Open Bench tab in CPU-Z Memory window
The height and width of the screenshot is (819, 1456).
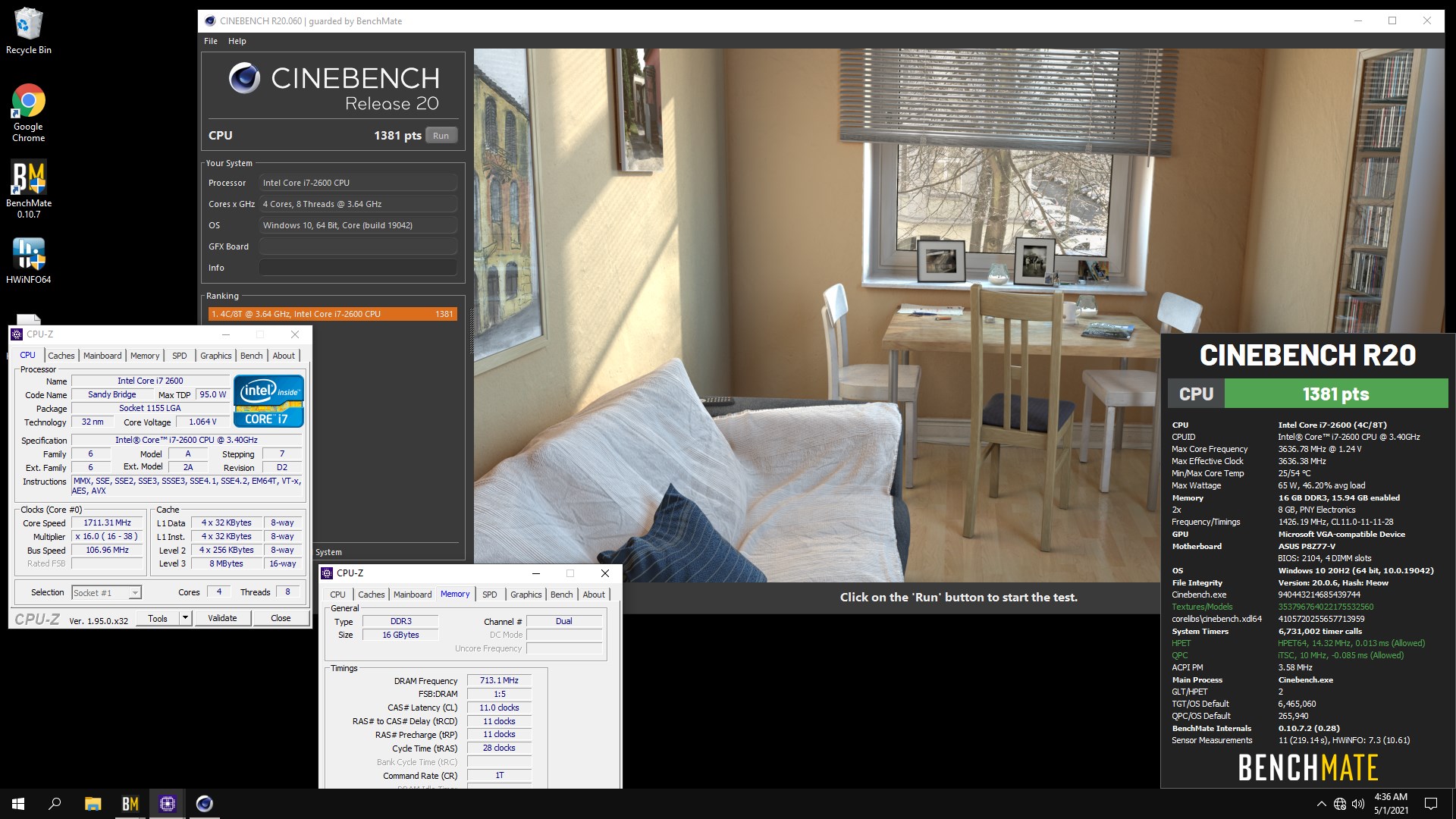coord(562,595)
